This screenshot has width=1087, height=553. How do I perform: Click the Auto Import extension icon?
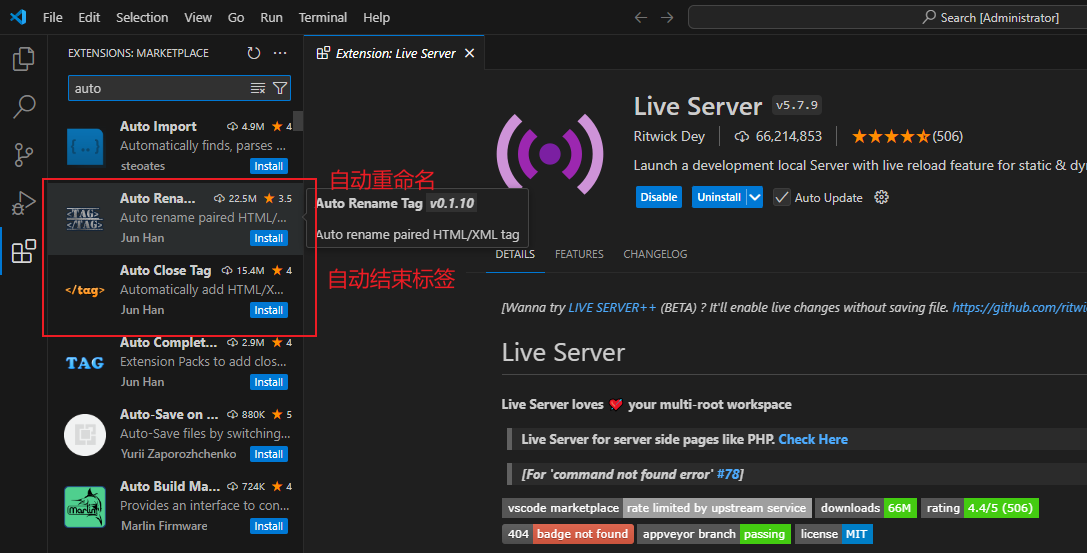coord(85,146)
